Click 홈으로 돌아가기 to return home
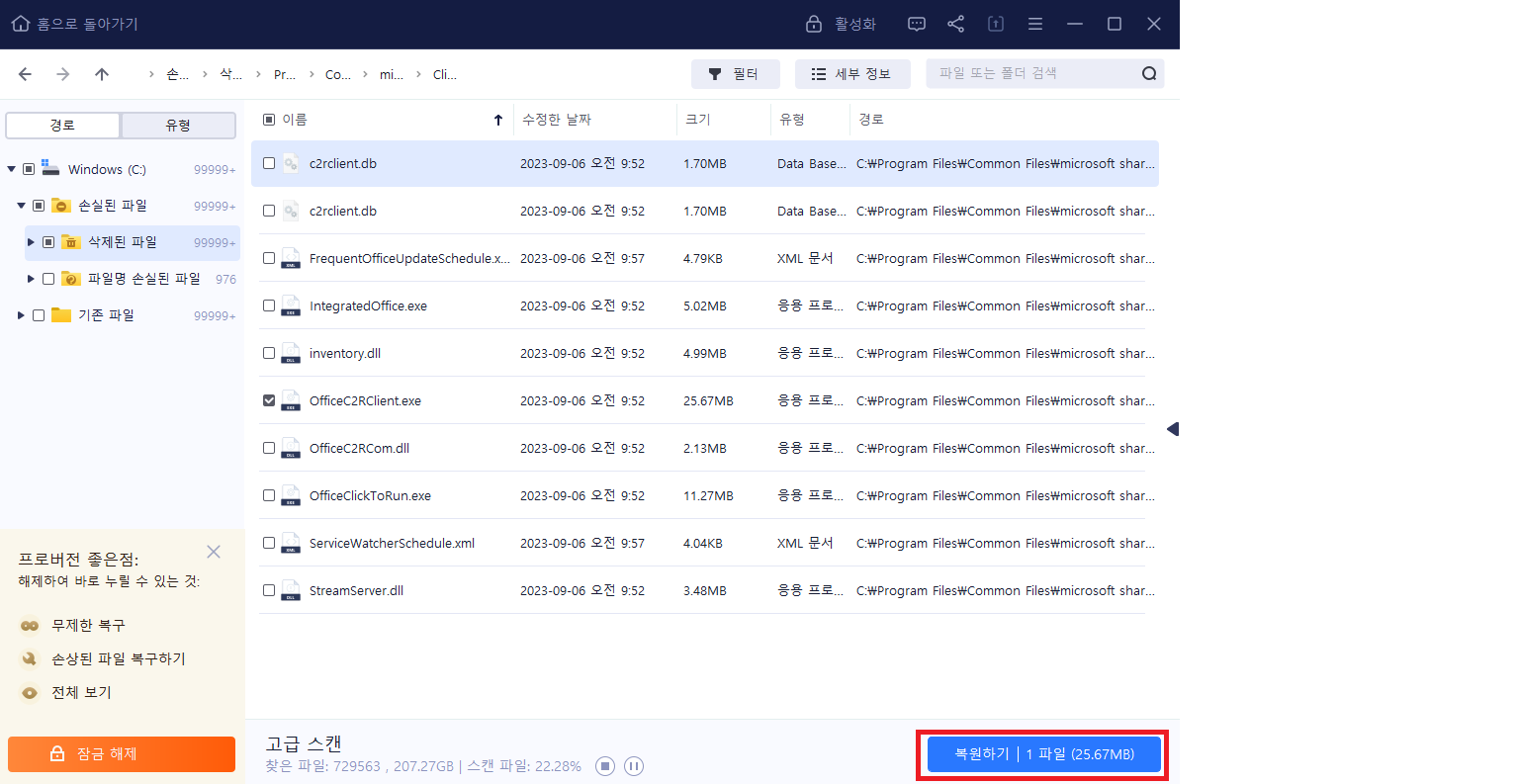Screen dimensions: 1518x784 point(67,23)
